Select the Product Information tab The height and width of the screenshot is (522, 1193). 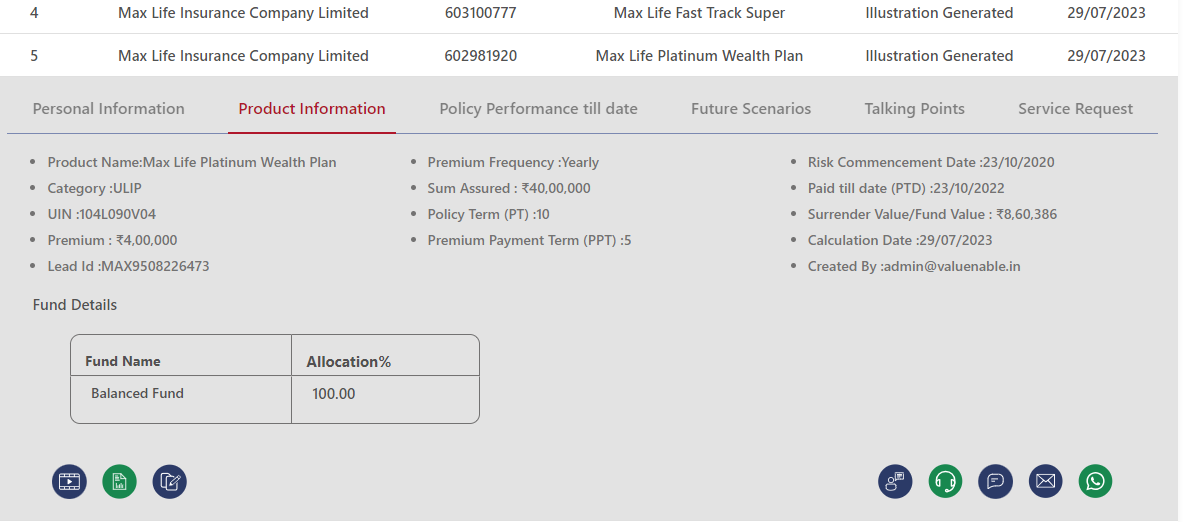tap(312, 109)
